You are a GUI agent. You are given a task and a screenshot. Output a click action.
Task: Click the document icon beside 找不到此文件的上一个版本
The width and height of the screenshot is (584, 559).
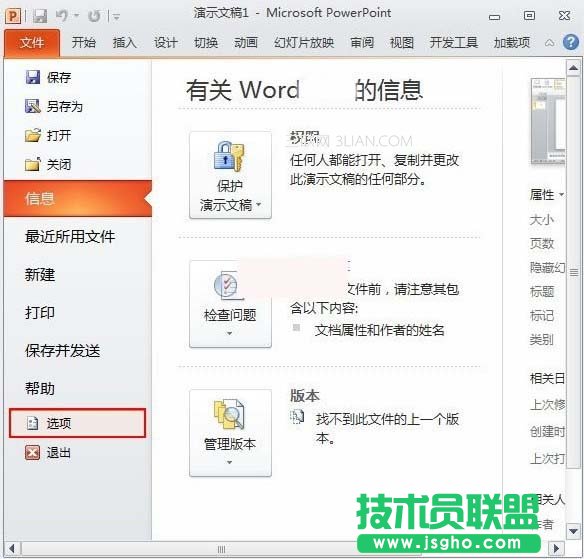click(x=297, y=417)
